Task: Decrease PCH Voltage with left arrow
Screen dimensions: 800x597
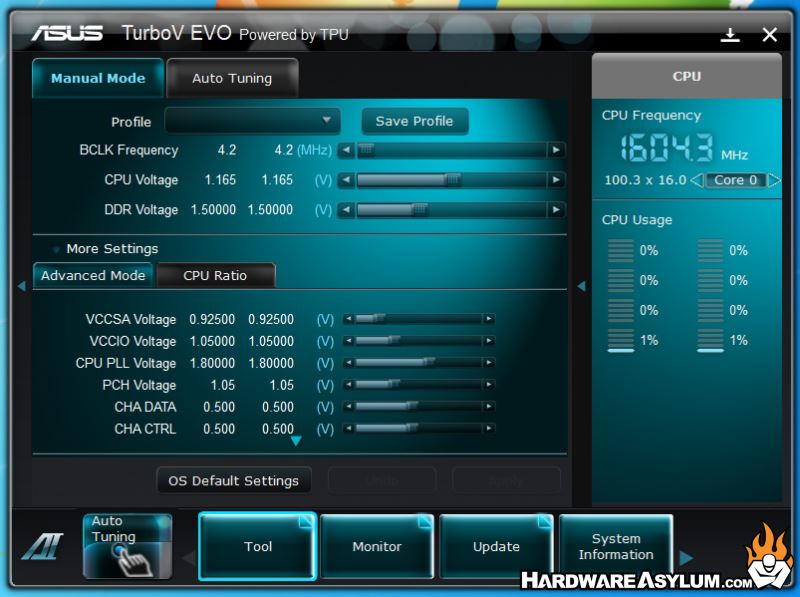Action: (348, 384)
